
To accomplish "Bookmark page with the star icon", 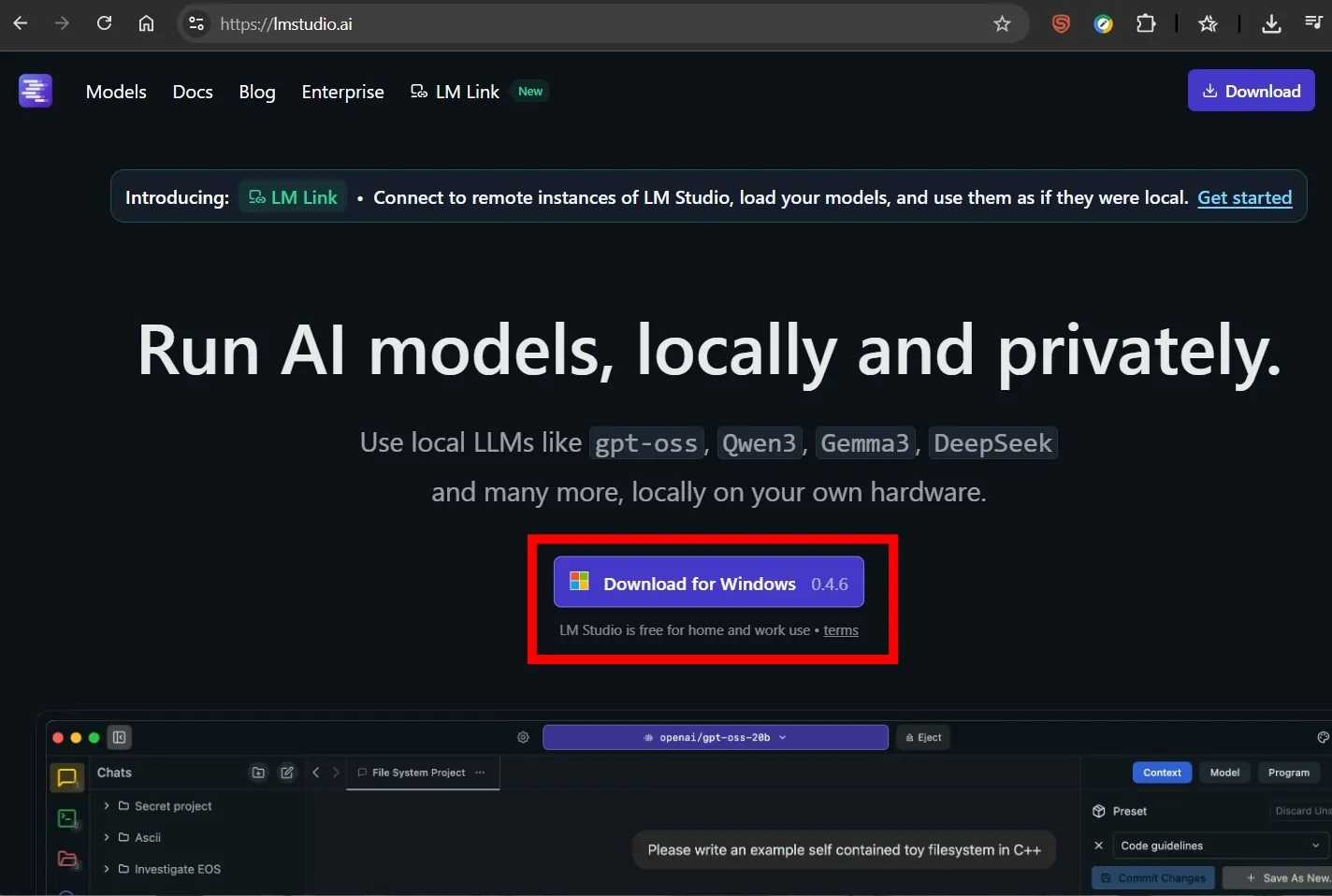I will (x=1002, y=24).
